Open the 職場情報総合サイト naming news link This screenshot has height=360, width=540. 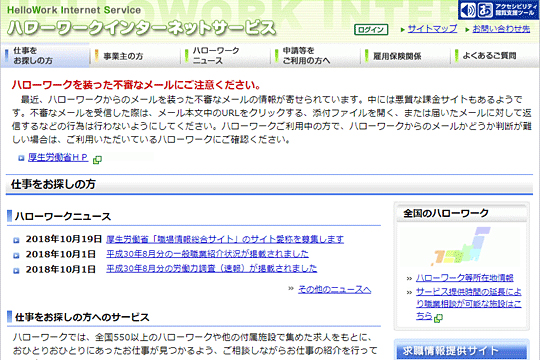coord(225,239)
